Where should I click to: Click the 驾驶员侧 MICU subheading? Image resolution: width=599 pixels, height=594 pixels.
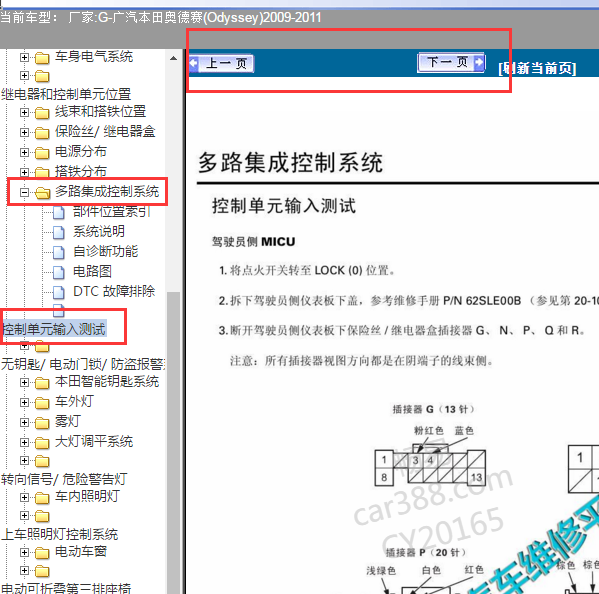point(254,241)
